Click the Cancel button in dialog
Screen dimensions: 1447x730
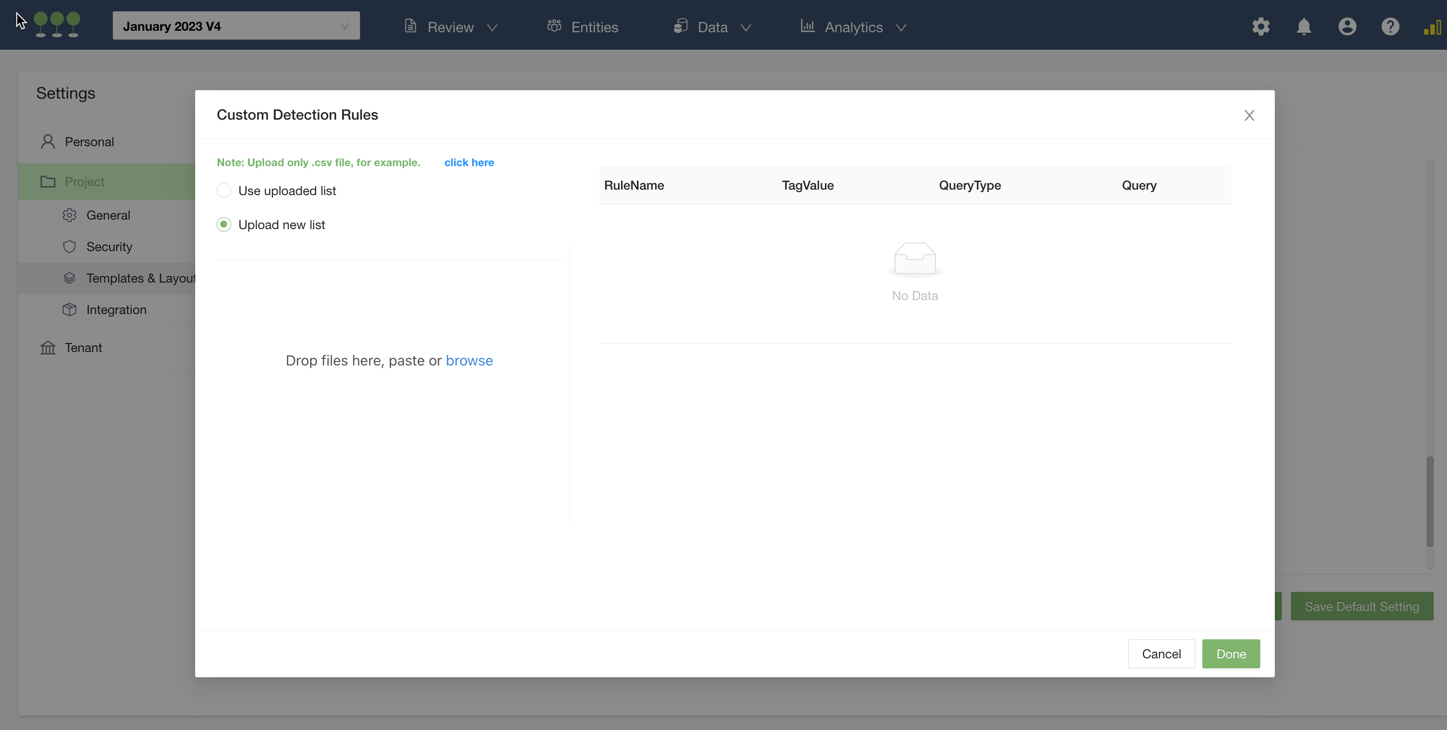(1161, 654)
